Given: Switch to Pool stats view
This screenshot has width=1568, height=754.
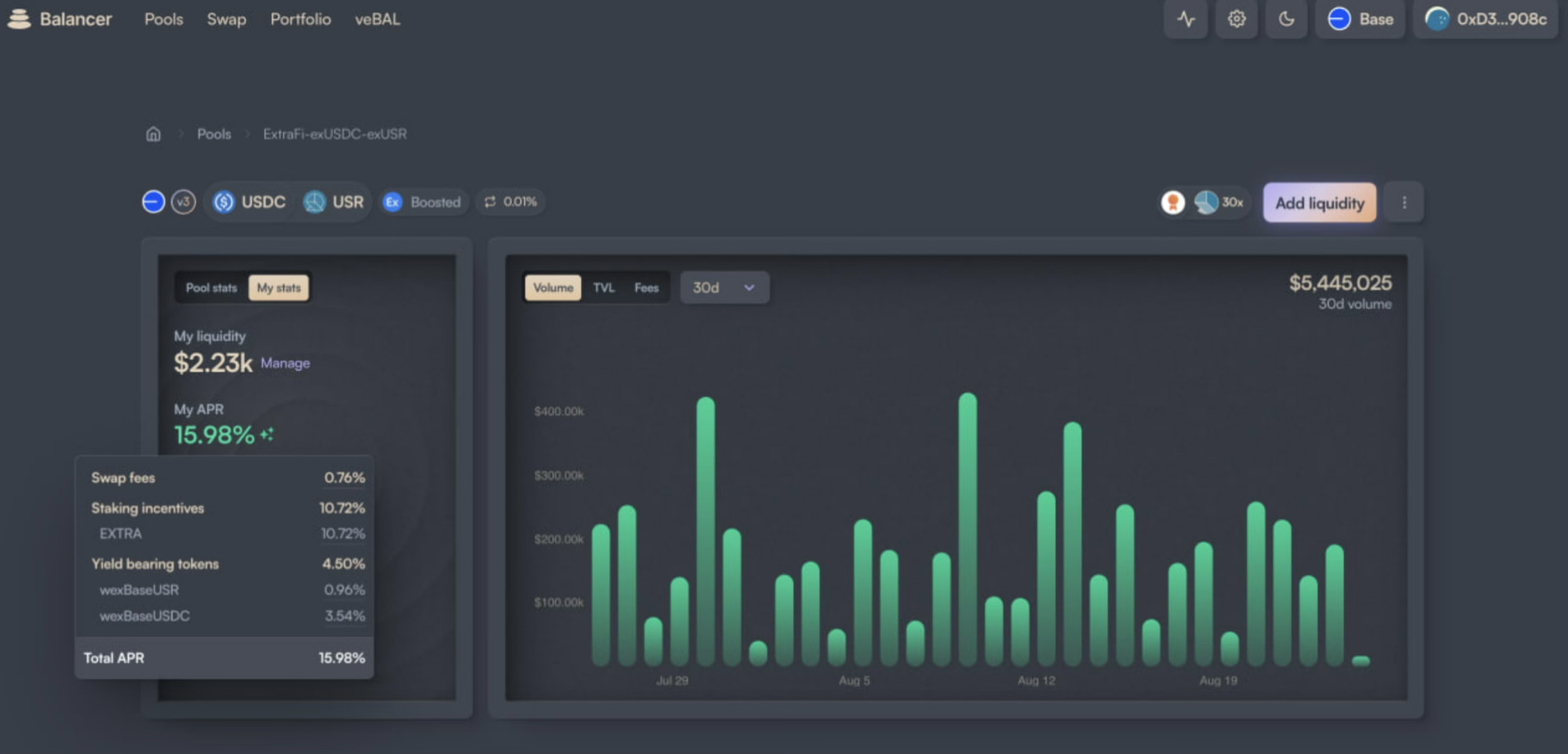Looking at the screenshot, I should (211, 288).
